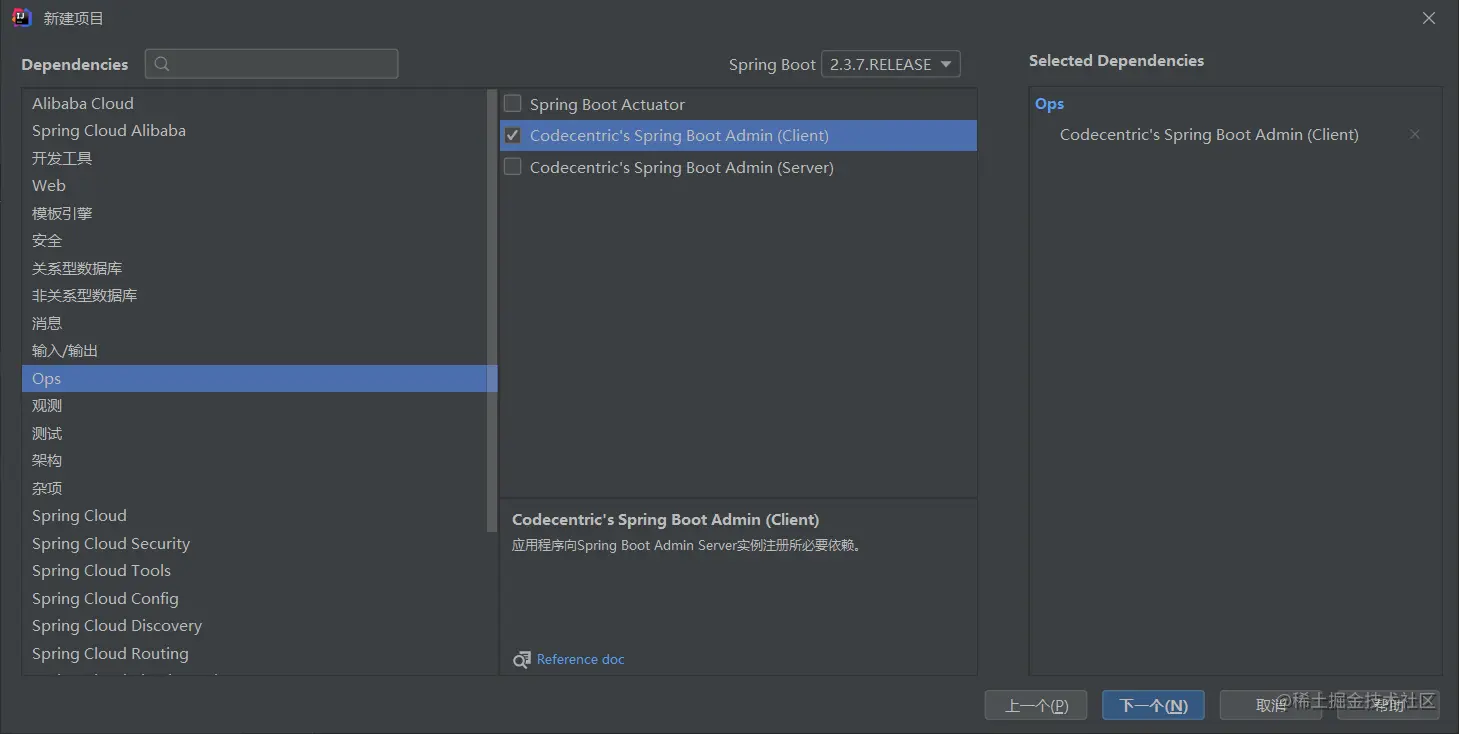Viewport: 1459px width, 734px height.
Task: Click the IntelliJ IDEA logo icon
Action: 22,18
